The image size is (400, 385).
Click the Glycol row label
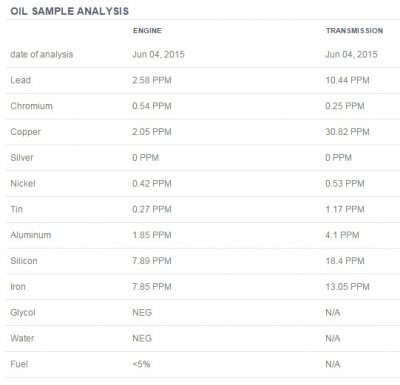tap(23, 313)
